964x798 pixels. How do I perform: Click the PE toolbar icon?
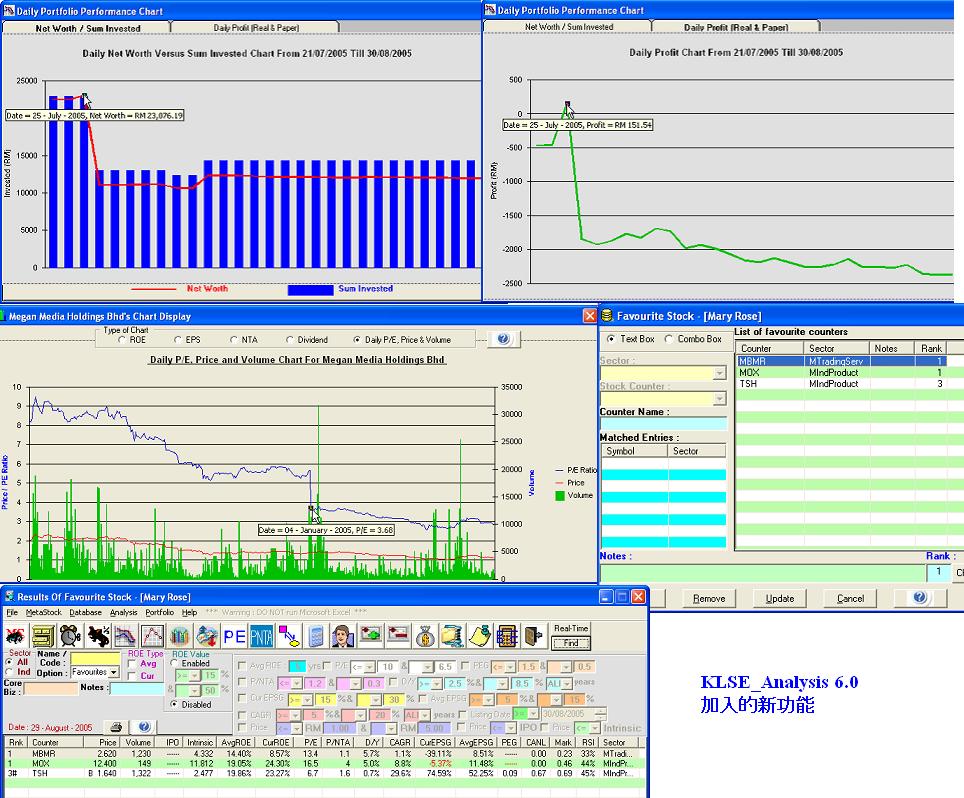pos(234,635)
